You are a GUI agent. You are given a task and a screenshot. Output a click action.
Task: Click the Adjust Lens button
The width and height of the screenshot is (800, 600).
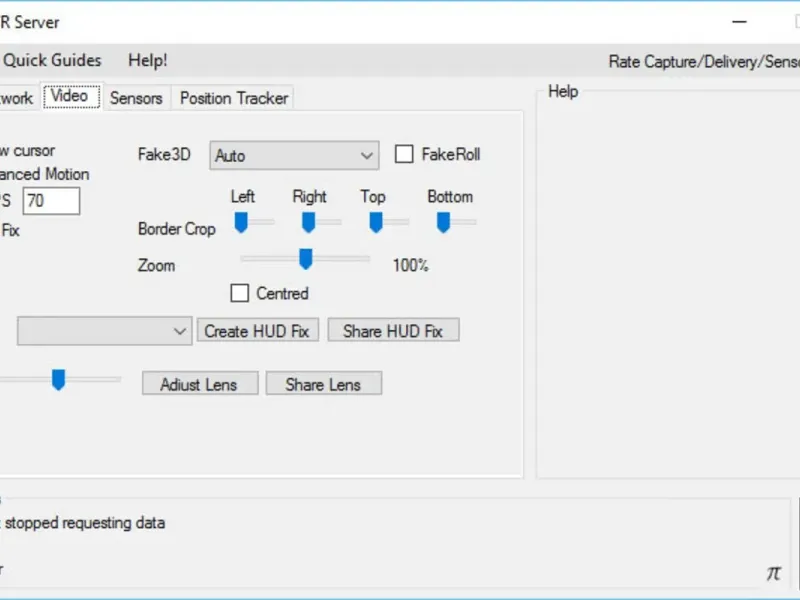tap(200, 384)
